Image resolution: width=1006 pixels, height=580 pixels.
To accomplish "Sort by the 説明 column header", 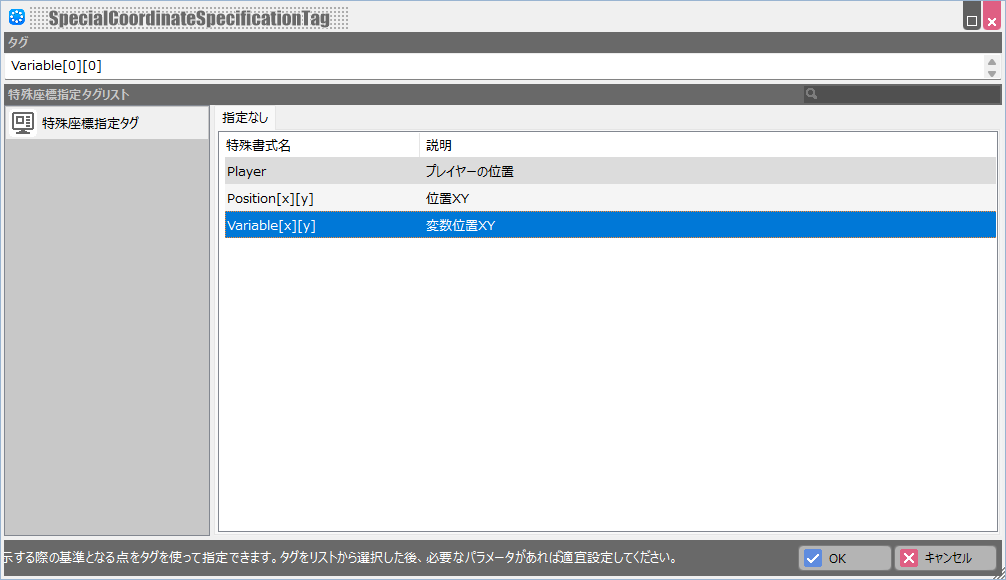I will pyautogui.click(x=706, y=145).
